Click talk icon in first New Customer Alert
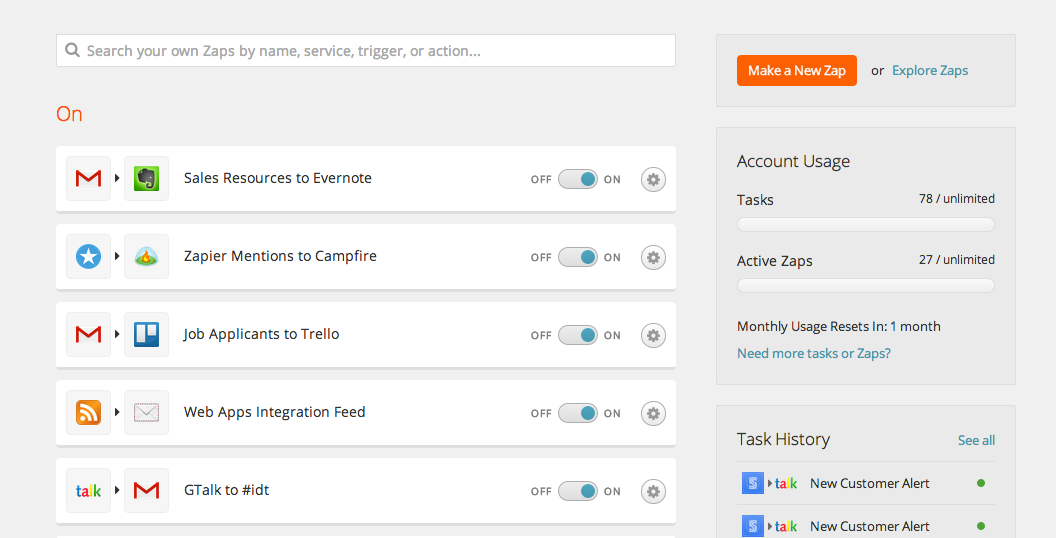 pyautogui.click(x=786, y=483)
